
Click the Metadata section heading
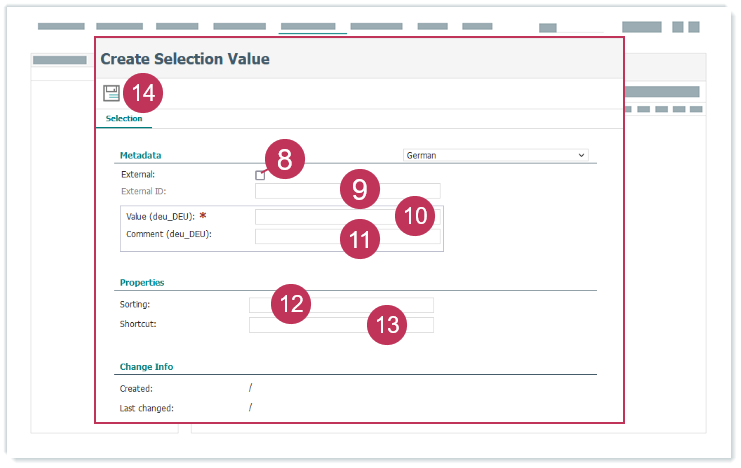pos(141,156)
